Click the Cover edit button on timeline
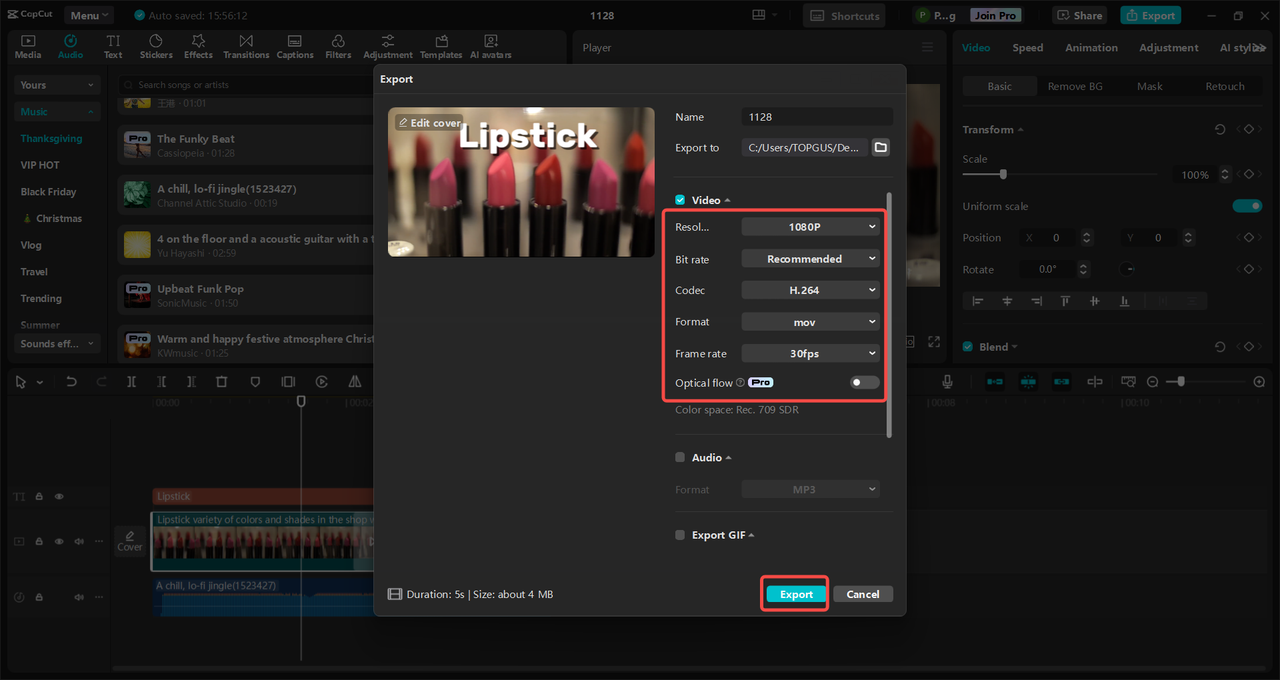The width and height of the screenshot is (1280, 680). pos(130,541)
